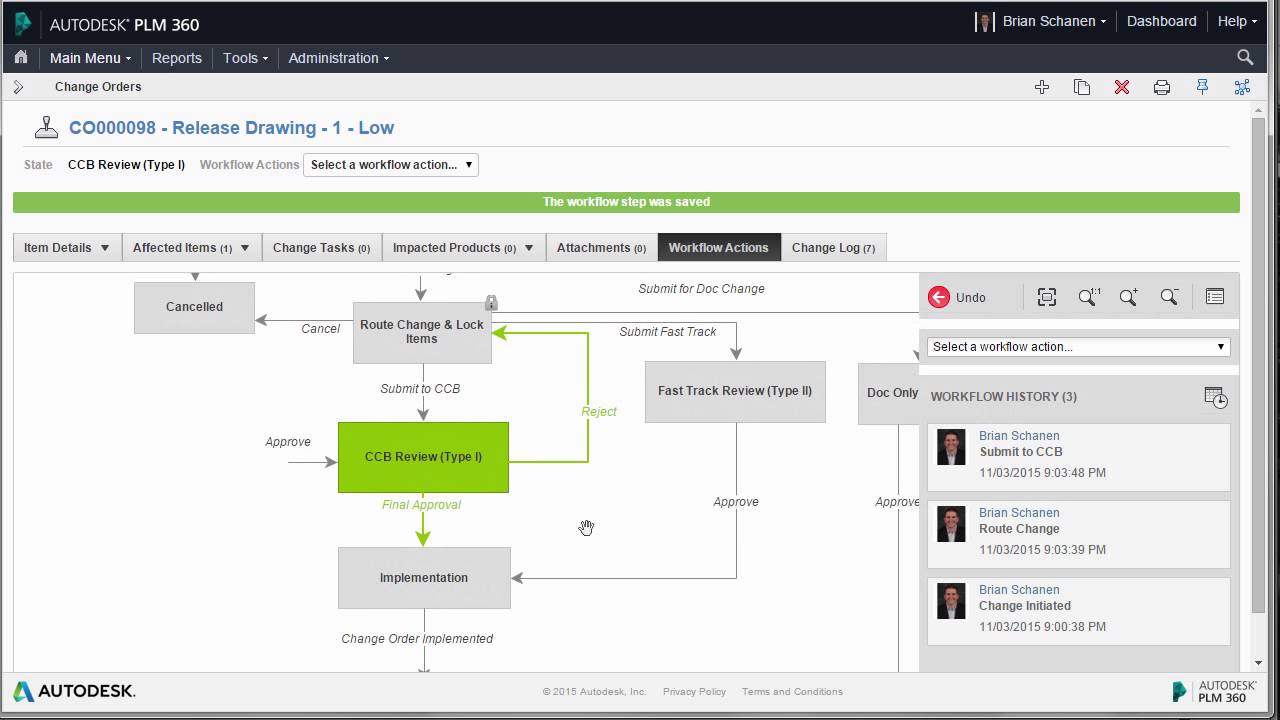The width and height of the screenshot is (1280, 720).
Task: Click the Change Orders breadcrumb link
Action: click(98, 87)
